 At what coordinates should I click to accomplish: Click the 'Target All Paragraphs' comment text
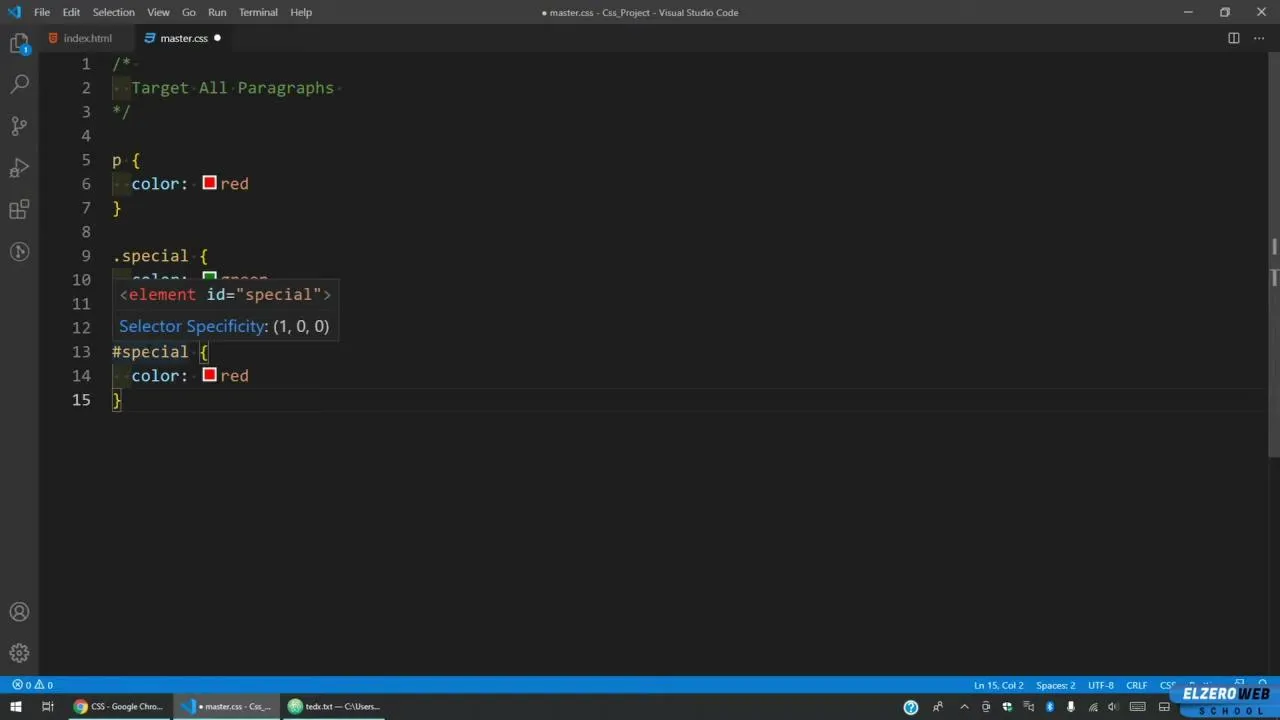pos(232,88)
